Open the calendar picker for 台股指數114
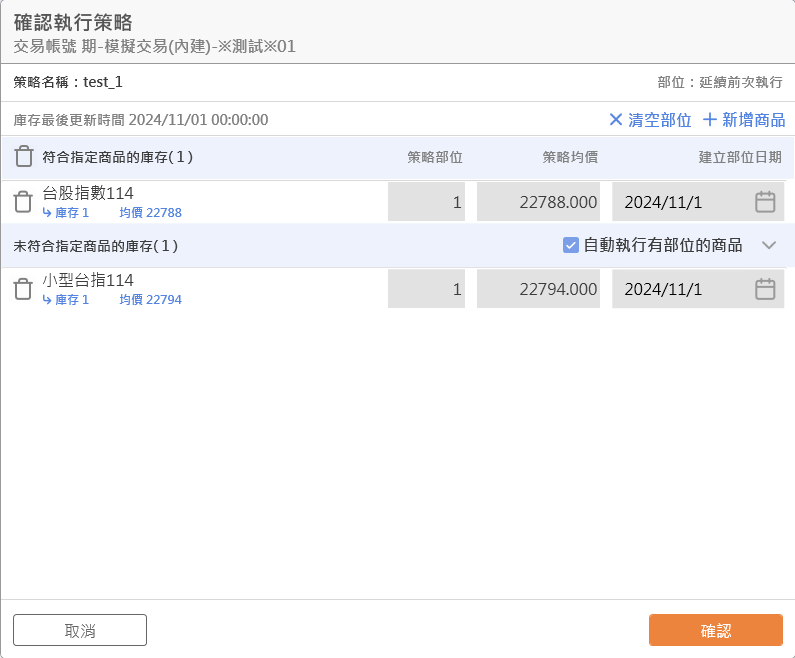Viewport: 795px width, 658px height. pos(765,202)
